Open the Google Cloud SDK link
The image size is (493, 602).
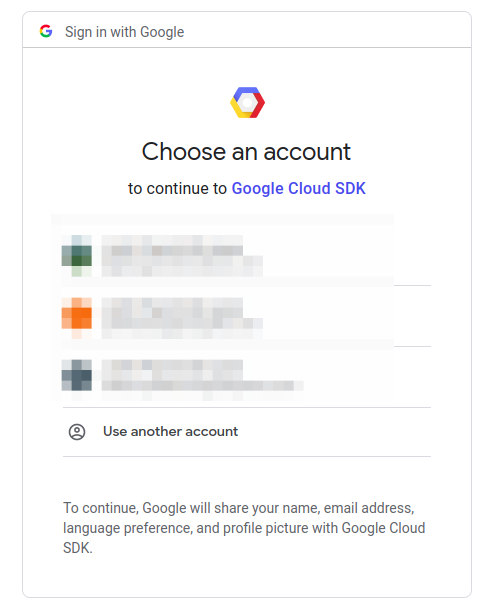298,189
